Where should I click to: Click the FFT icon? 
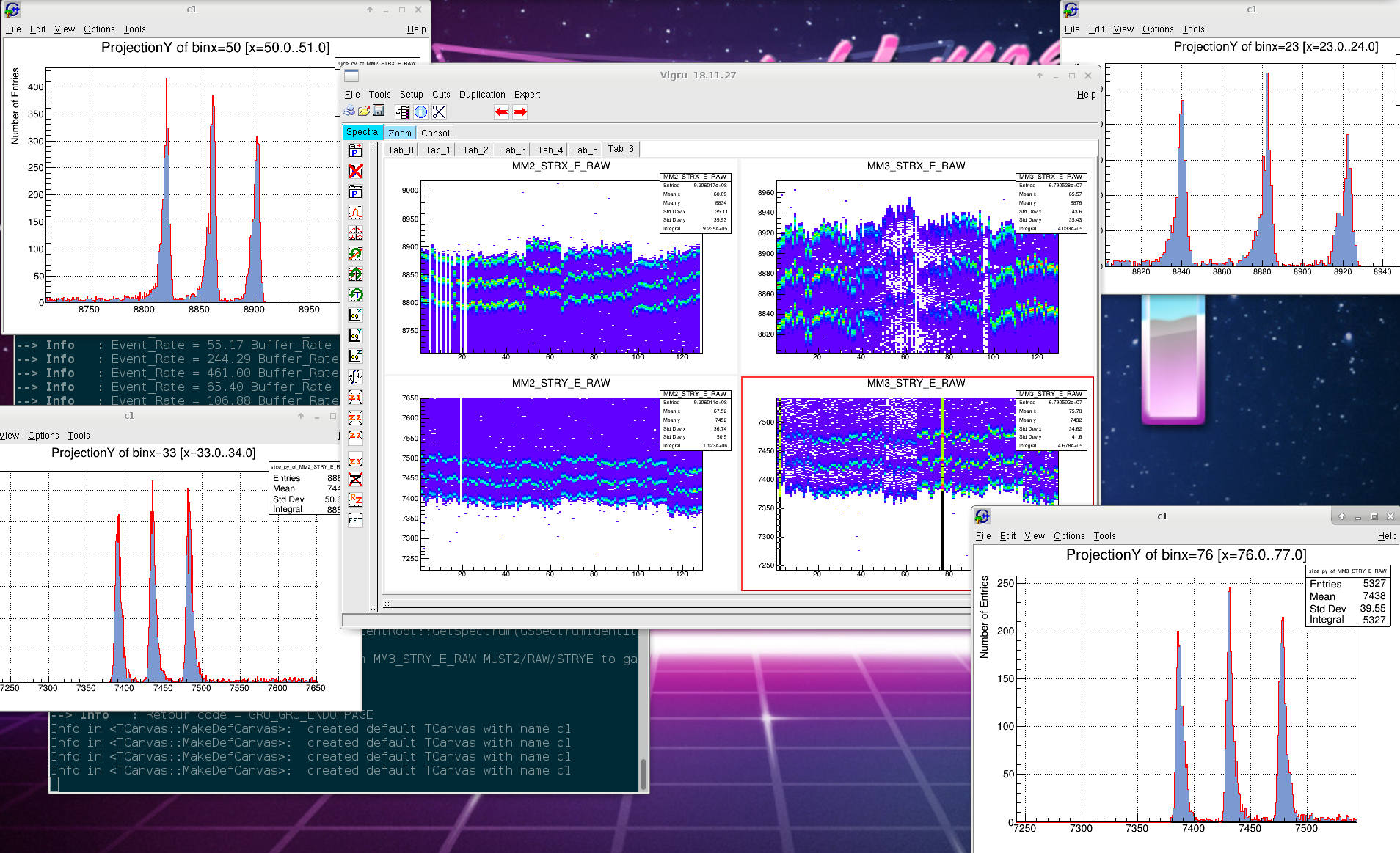point(355,521)
